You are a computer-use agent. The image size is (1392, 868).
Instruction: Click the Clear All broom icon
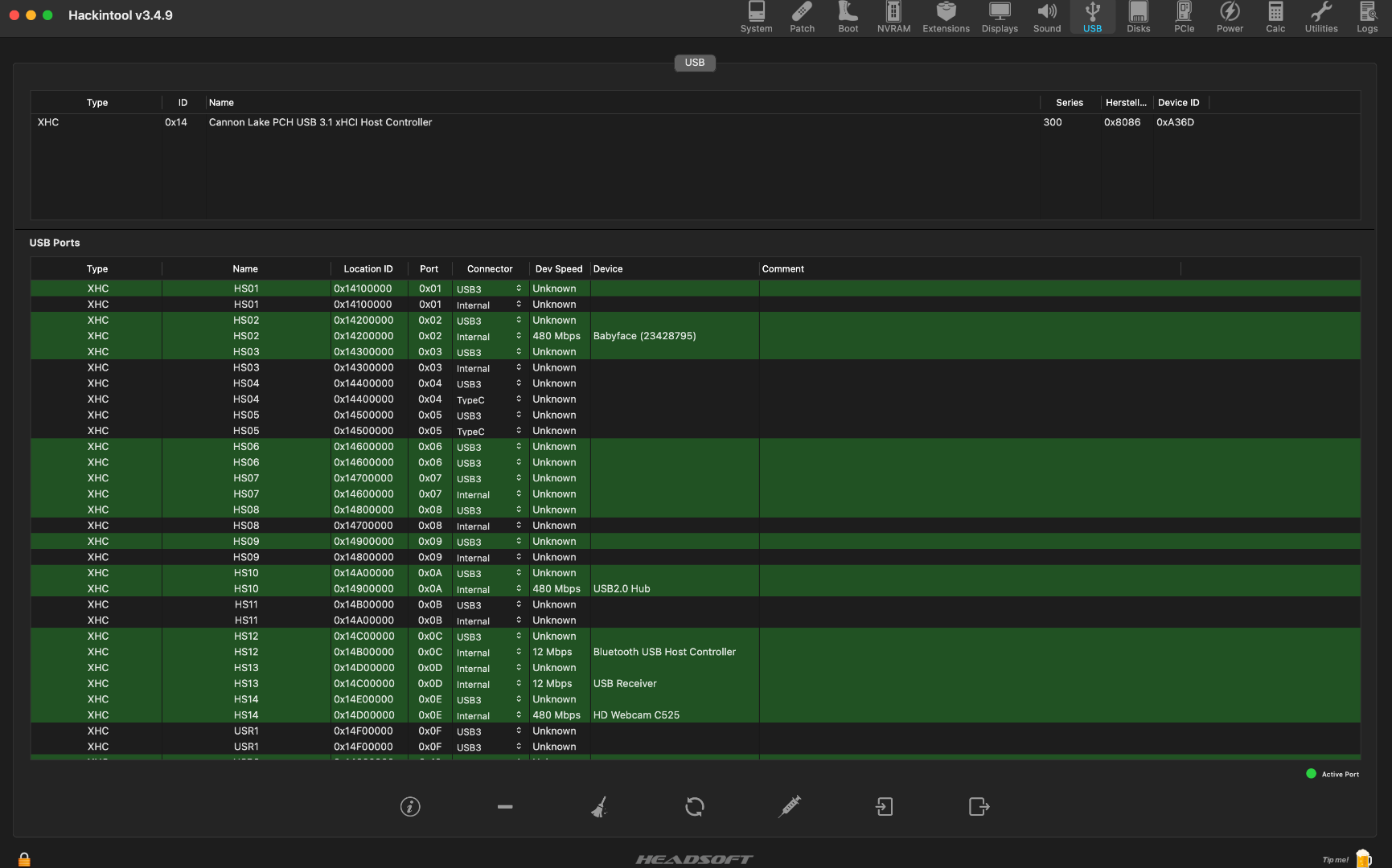point(599,806)
